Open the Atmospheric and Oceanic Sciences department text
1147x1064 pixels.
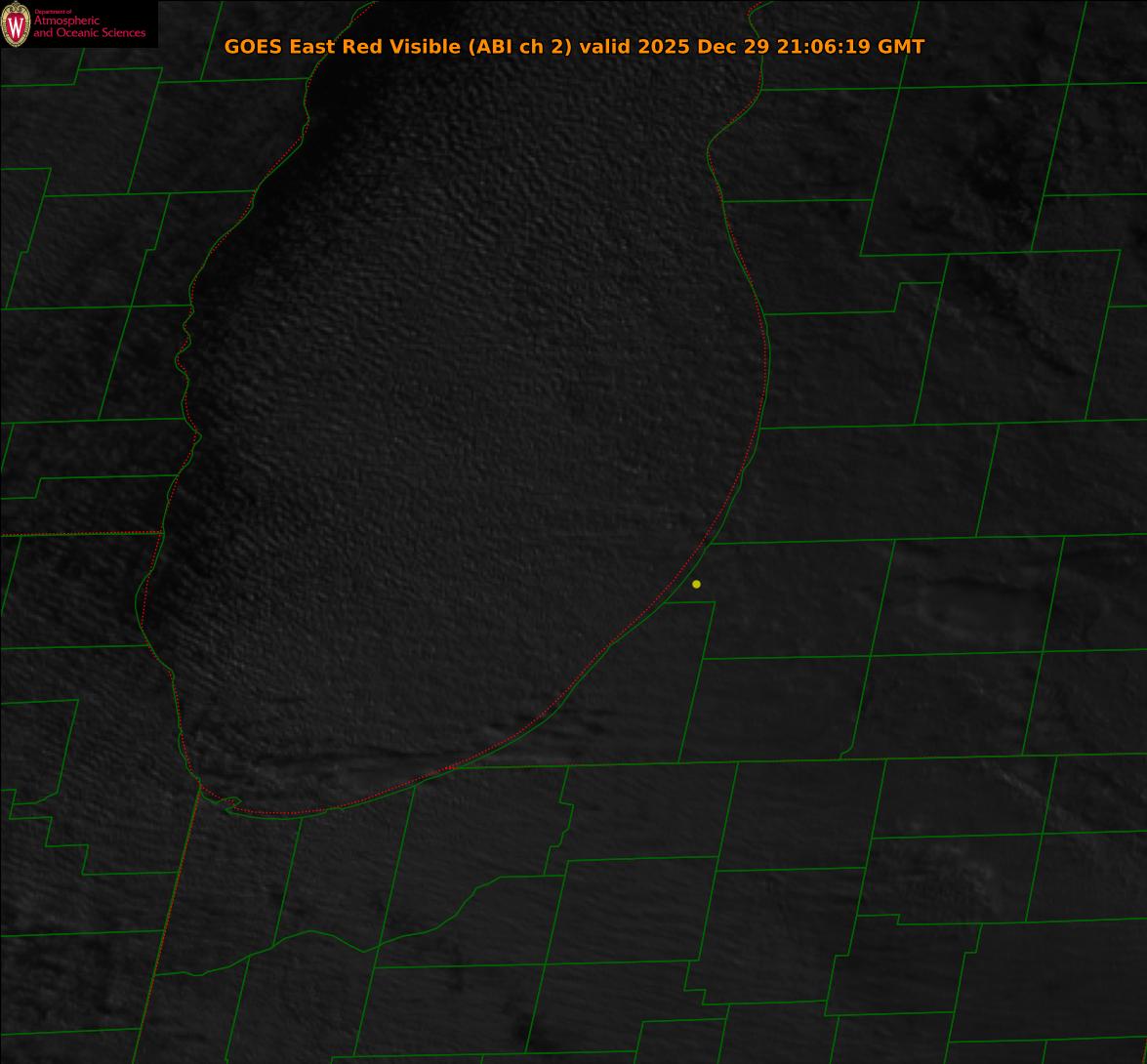coord(89,27)
